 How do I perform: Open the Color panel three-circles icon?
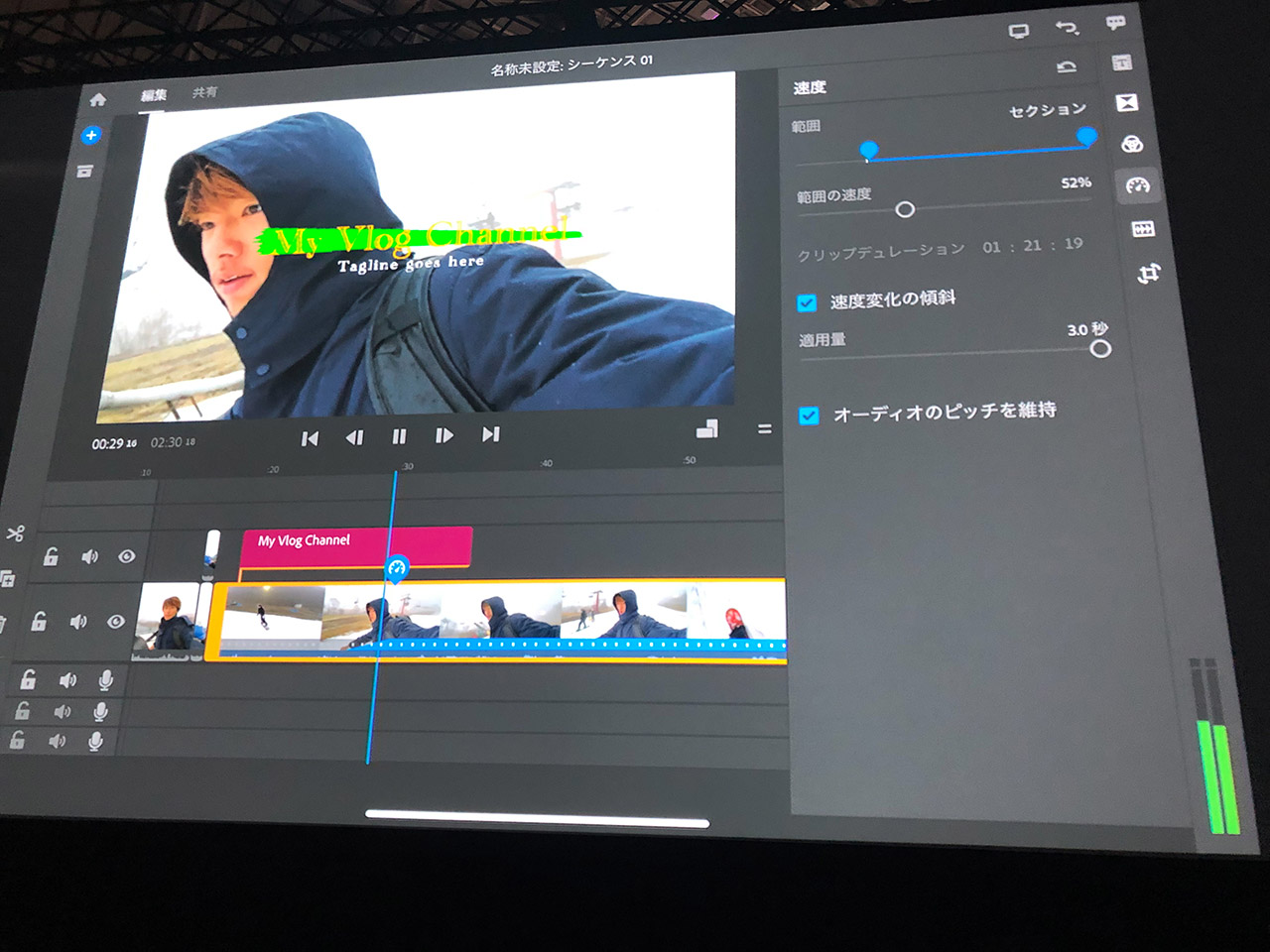1132,145
